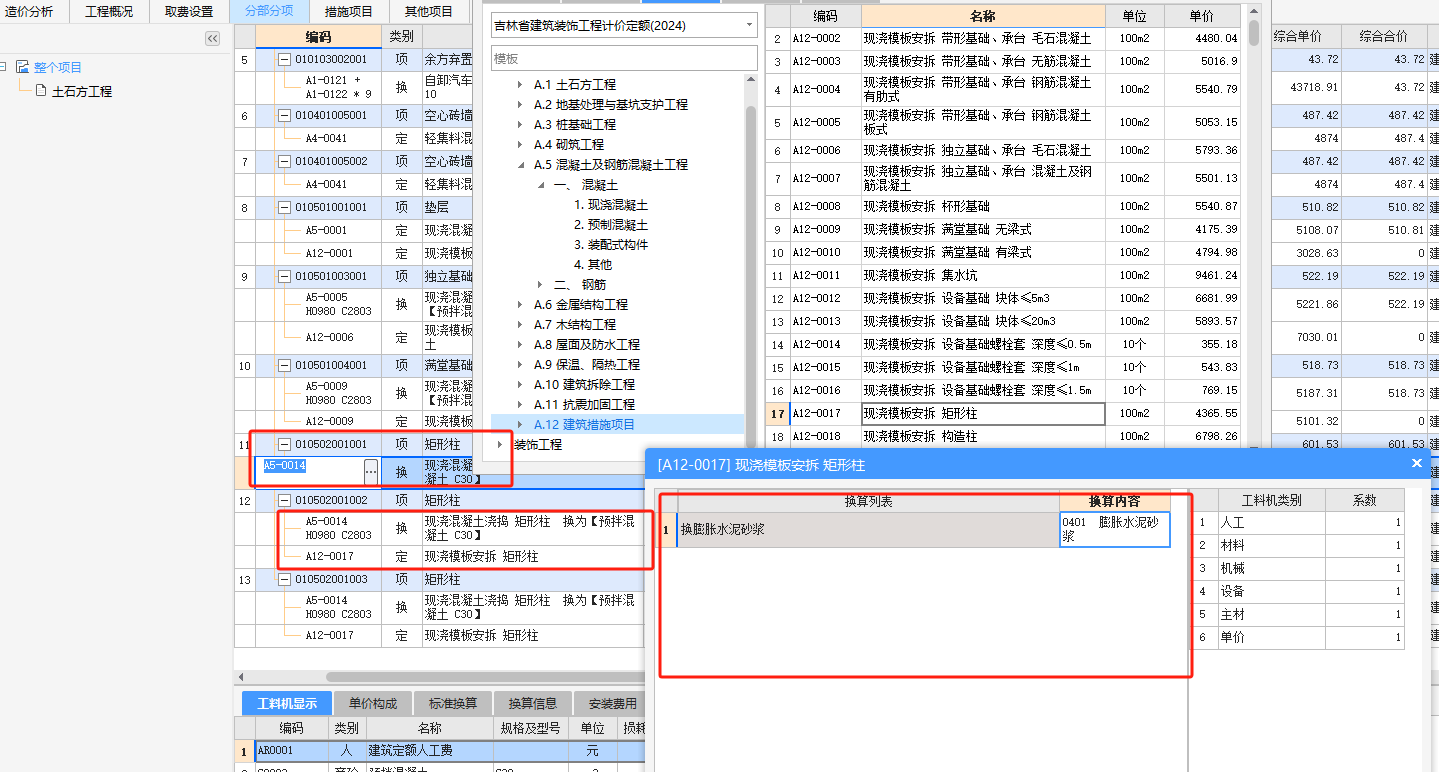The image size is (1439, 772).
Task: Expand A.7 木结构工程 chapter
Action: pyautogui.click(x=520, y=325)
